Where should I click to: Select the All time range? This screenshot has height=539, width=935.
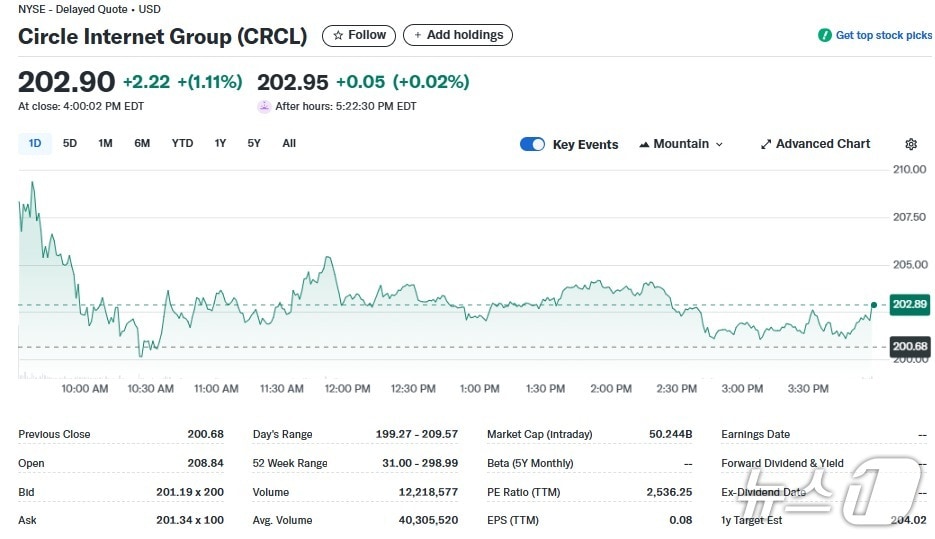pyautogui.click(x=289, y=143)
